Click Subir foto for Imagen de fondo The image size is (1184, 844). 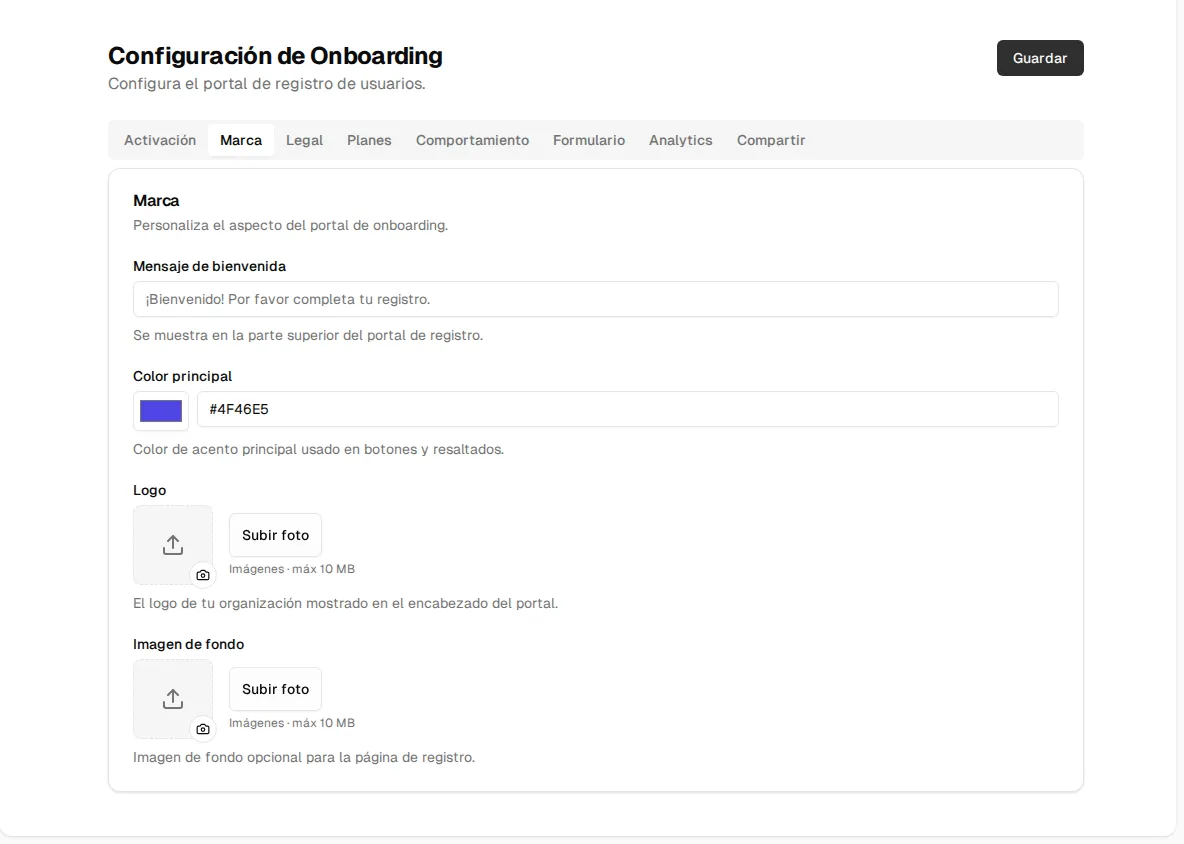[x=276, y=689]
